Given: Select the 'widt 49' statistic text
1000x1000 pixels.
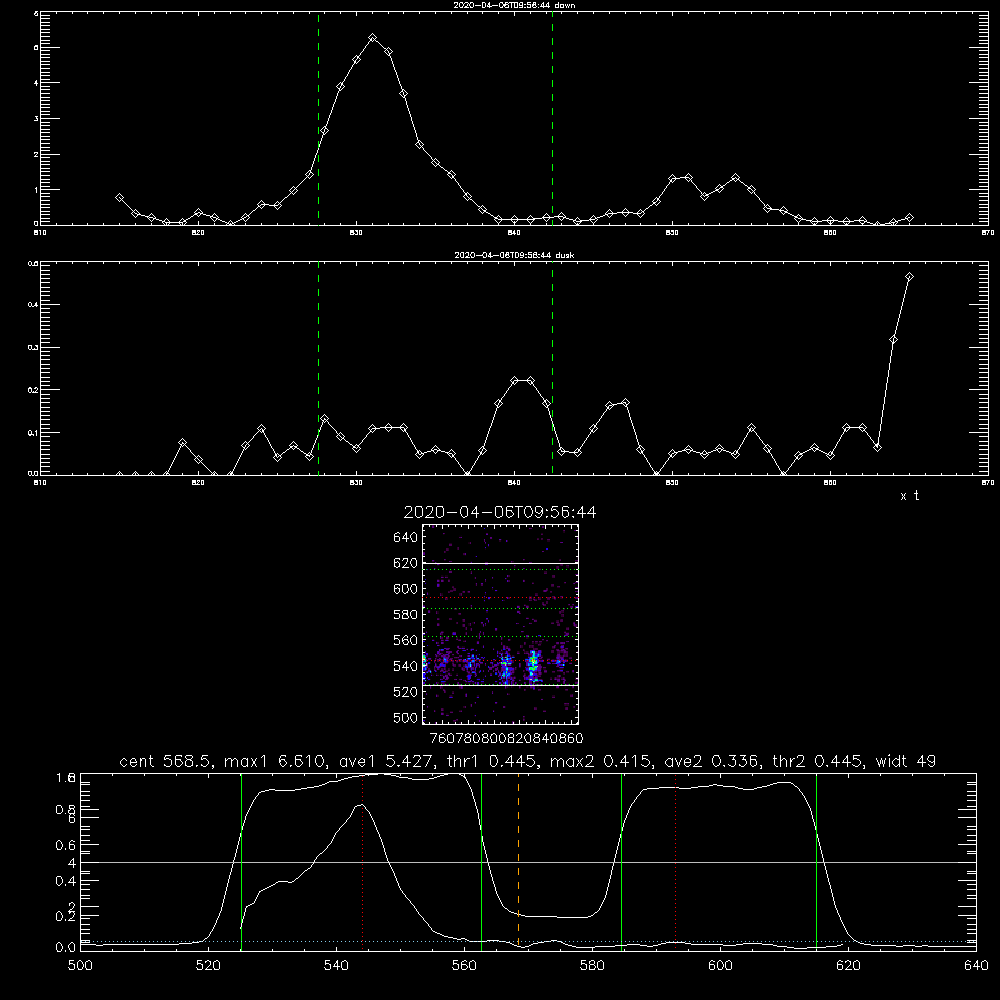Looking at the screenshot, I should pos(906,761).
